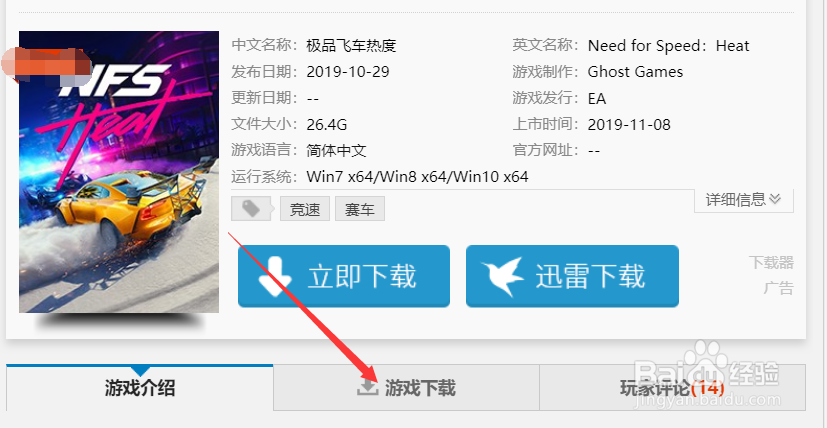
Task: Select the 赛车 tag
Action: [x=360, y=209]
